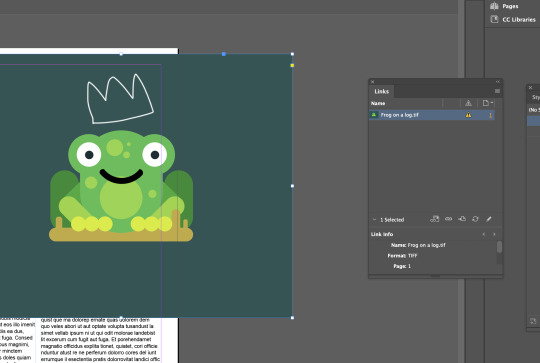540x363 pixels.
Task: Select next link in Link Info
Action: click(x=494, y=234)
